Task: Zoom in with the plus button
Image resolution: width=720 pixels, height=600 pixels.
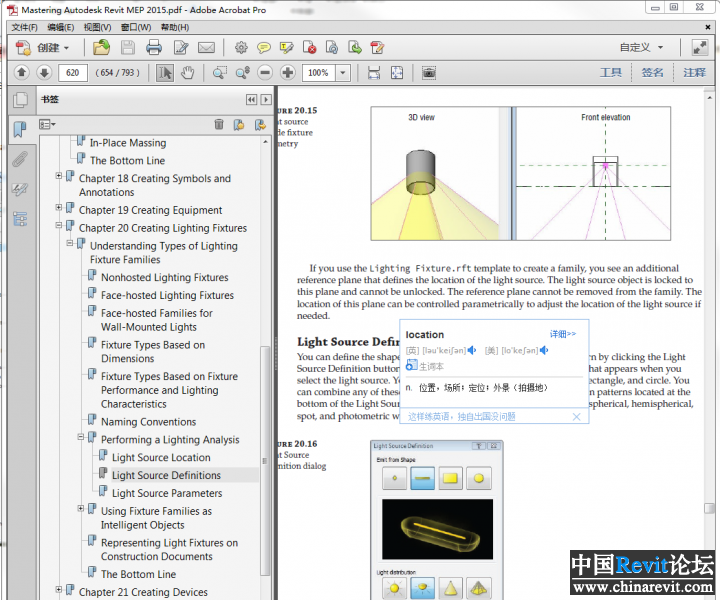Action: [287, 73]
